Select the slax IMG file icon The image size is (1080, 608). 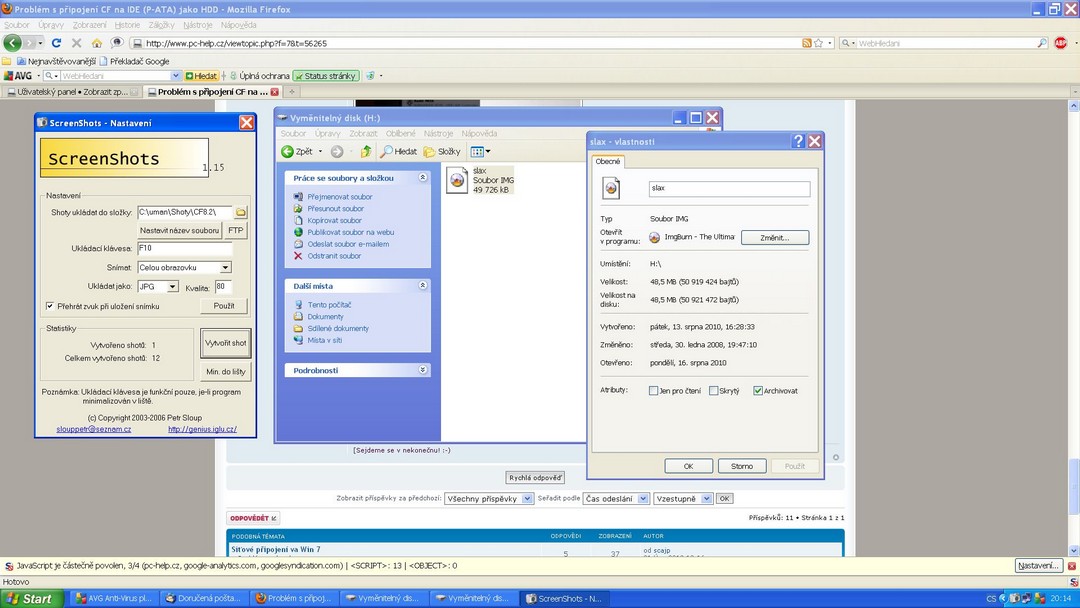tap(457, 180)
